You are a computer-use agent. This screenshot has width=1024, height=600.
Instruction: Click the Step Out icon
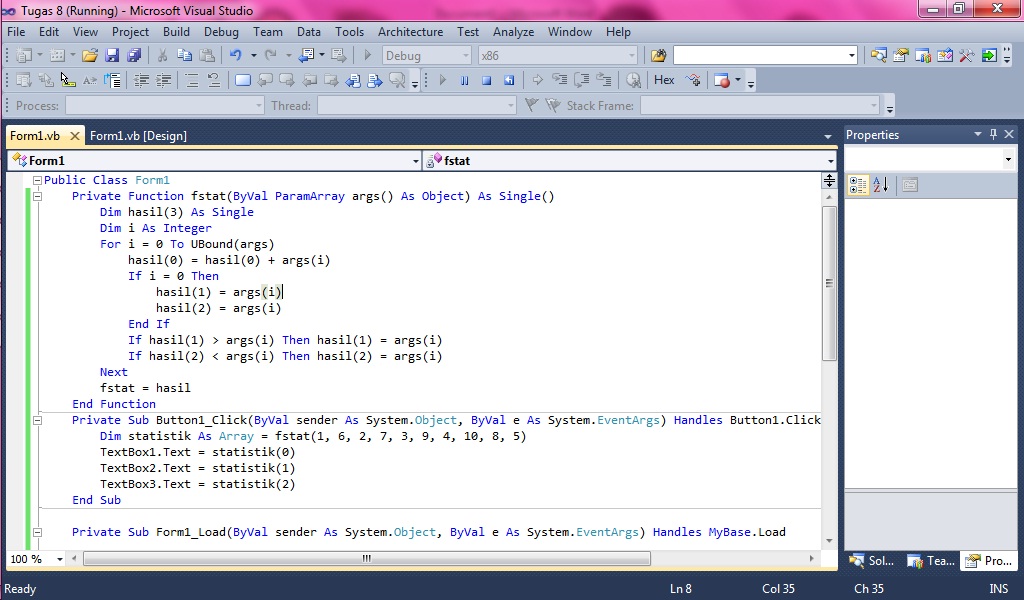(604, 80)
